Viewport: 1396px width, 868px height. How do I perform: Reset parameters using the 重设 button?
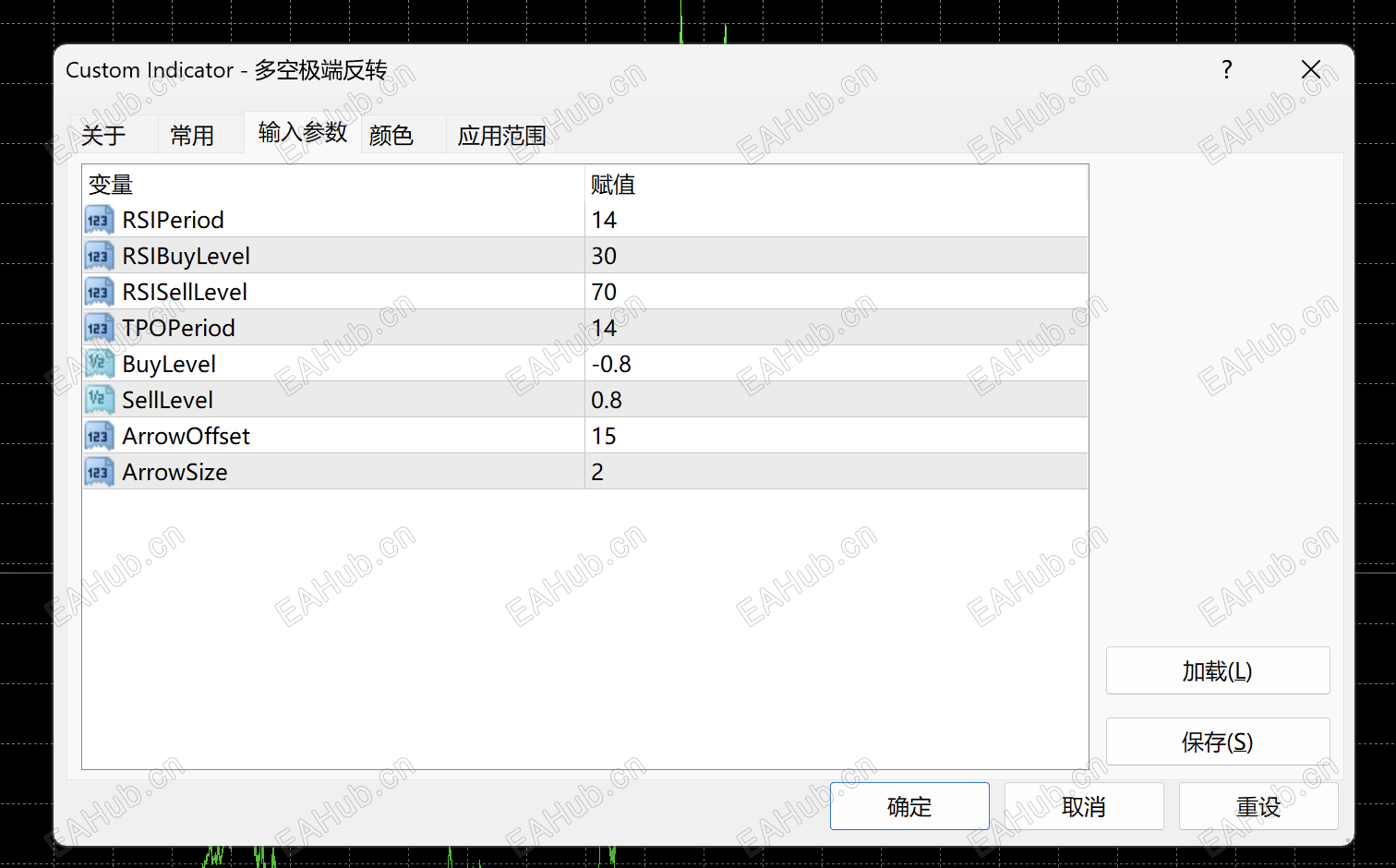click(x=1258, y=806)
